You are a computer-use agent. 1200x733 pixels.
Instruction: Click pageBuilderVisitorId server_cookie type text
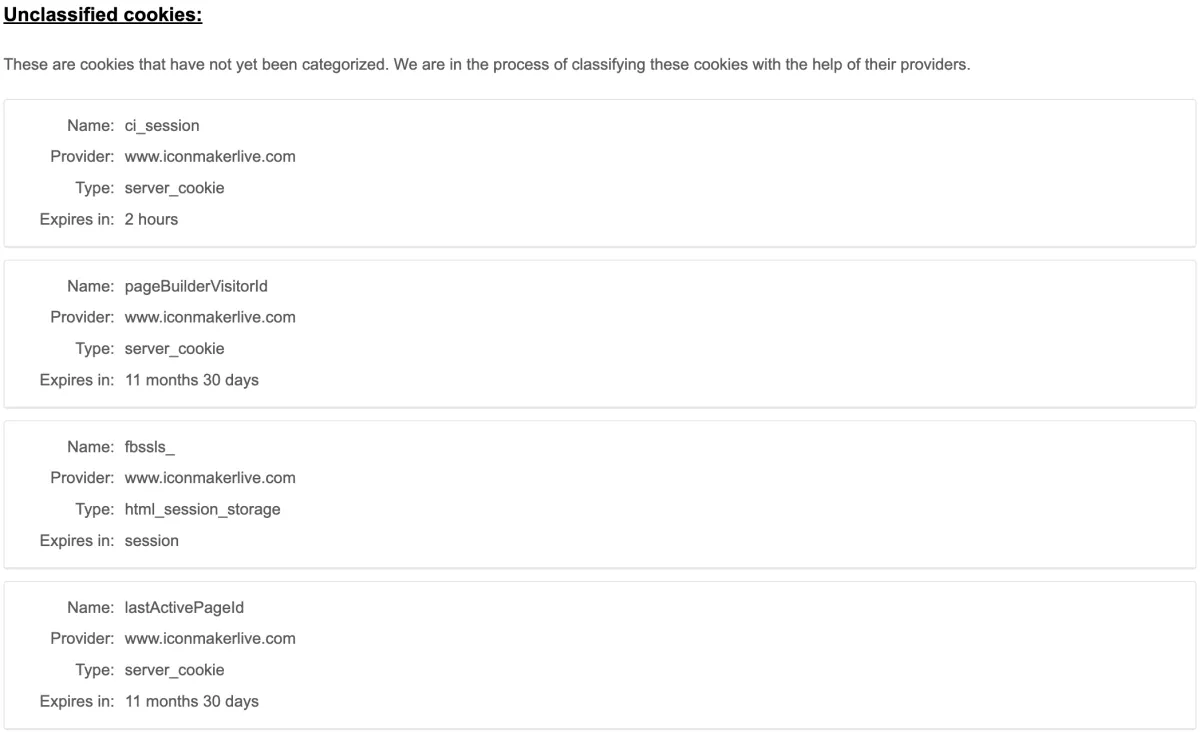click(x=174, y=349)
